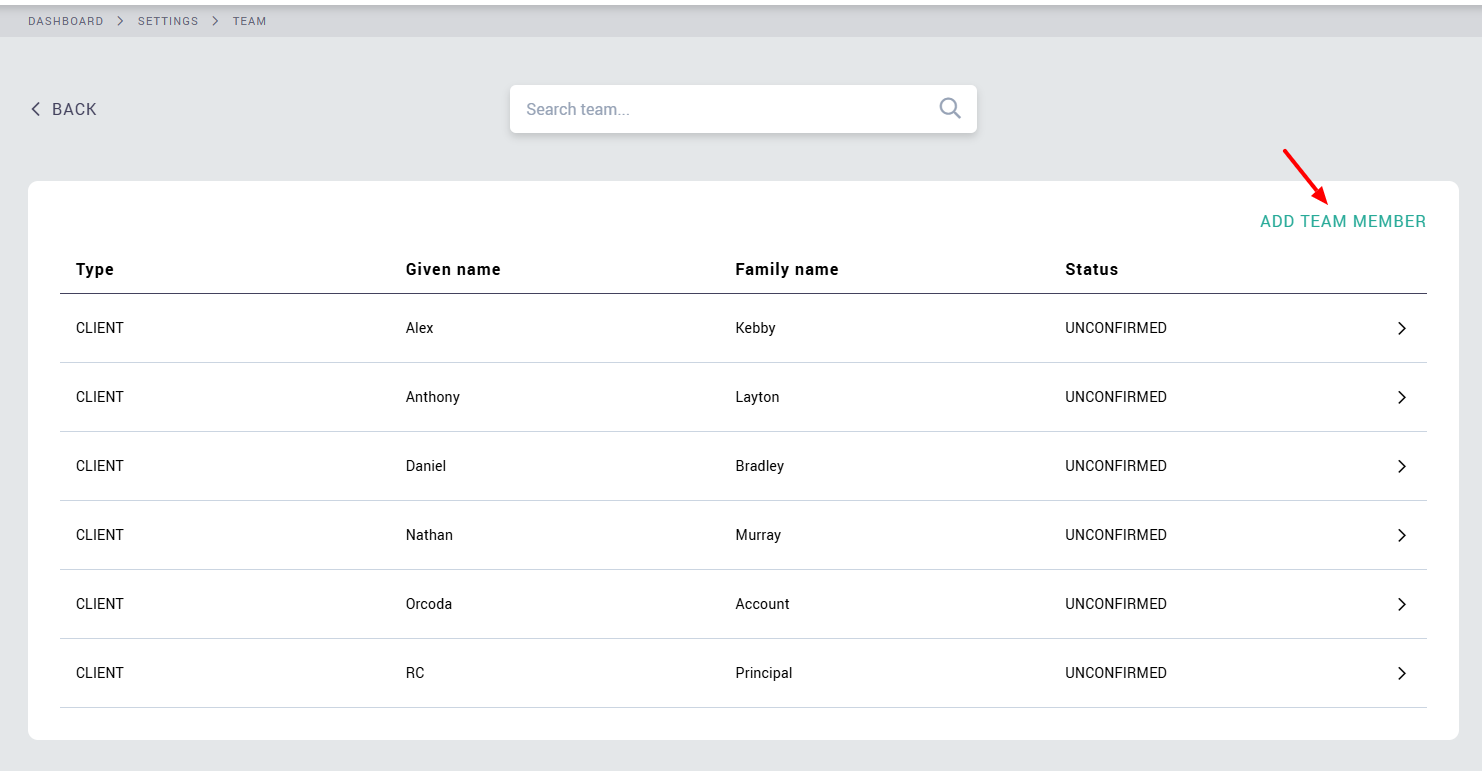
Task: Click the TEAM breadcrumb item
Action: (x=249, y=20)
